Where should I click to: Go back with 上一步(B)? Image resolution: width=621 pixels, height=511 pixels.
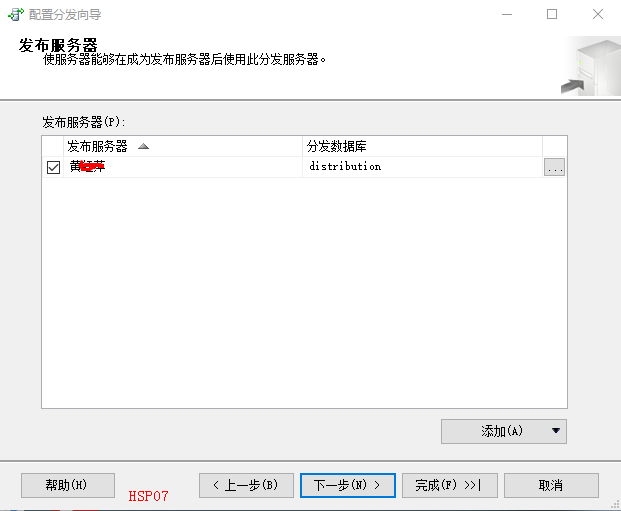point(246,485)
